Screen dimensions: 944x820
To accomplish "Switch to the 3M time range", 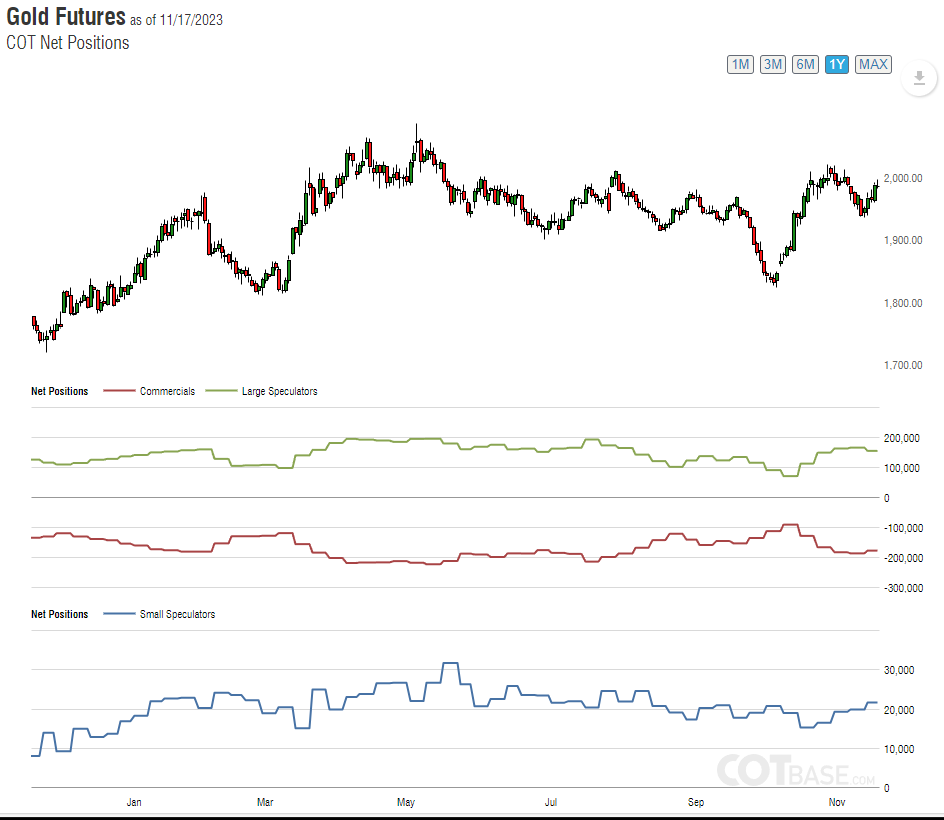I will (x=772, y=65).
